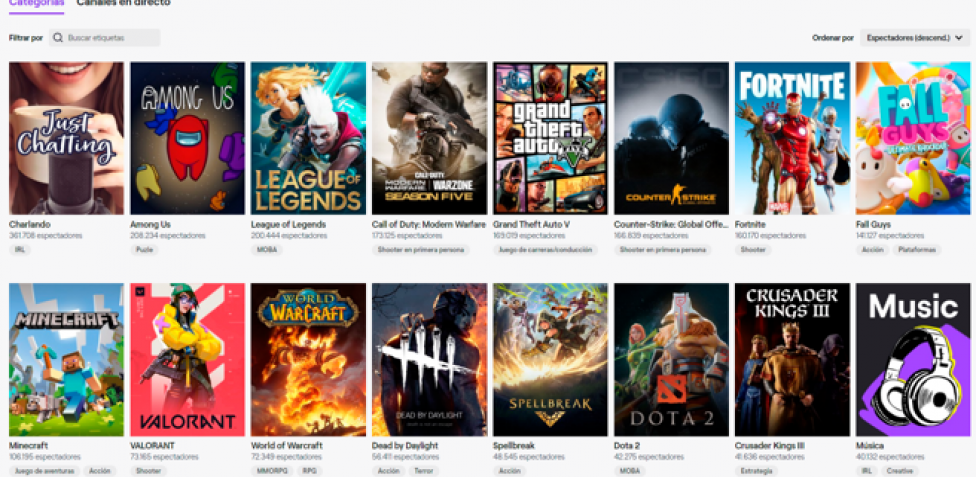Switch to the Categorías tab
This screenshot has width=976, height=477.
click(36, 3)
